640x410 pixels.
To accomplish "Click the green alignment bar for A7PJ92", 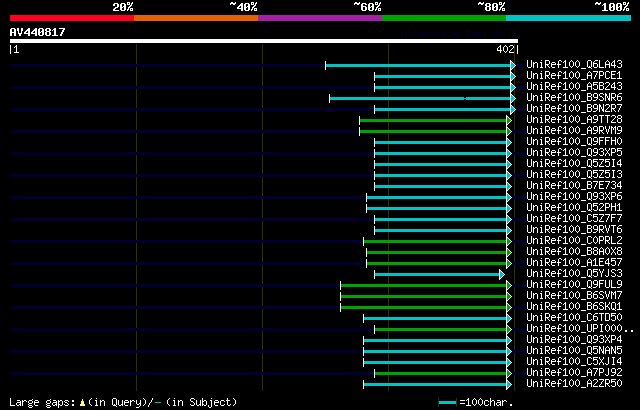I will tap(443, 374).
